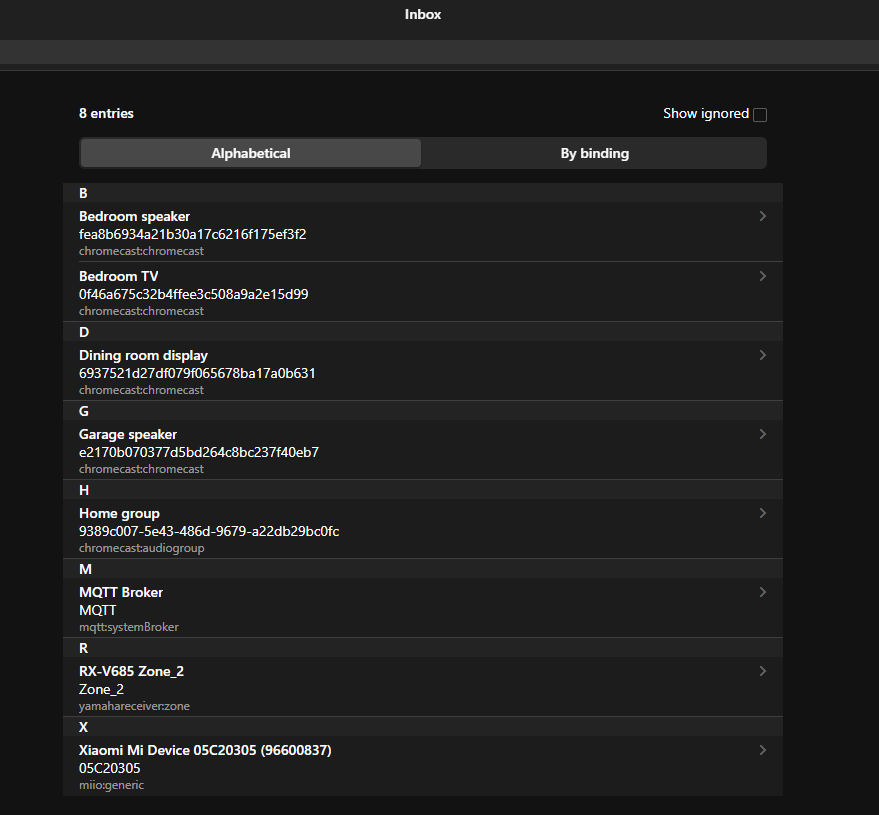Open the Dining room display entry name
This screenshot has height=815, width=879.
[143, 355]
